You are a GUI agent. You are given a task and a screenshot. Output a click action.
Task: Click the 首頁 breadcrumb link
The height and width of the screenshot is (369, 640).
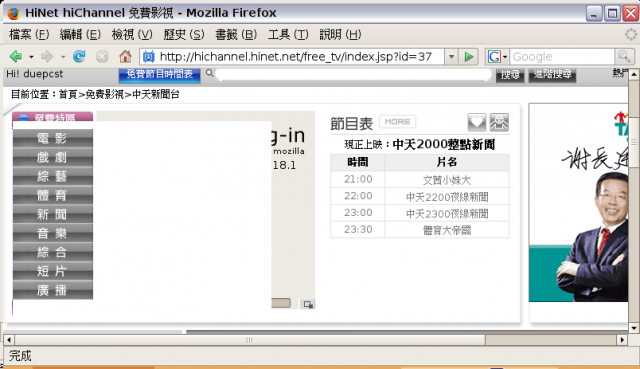coord(68,95)
